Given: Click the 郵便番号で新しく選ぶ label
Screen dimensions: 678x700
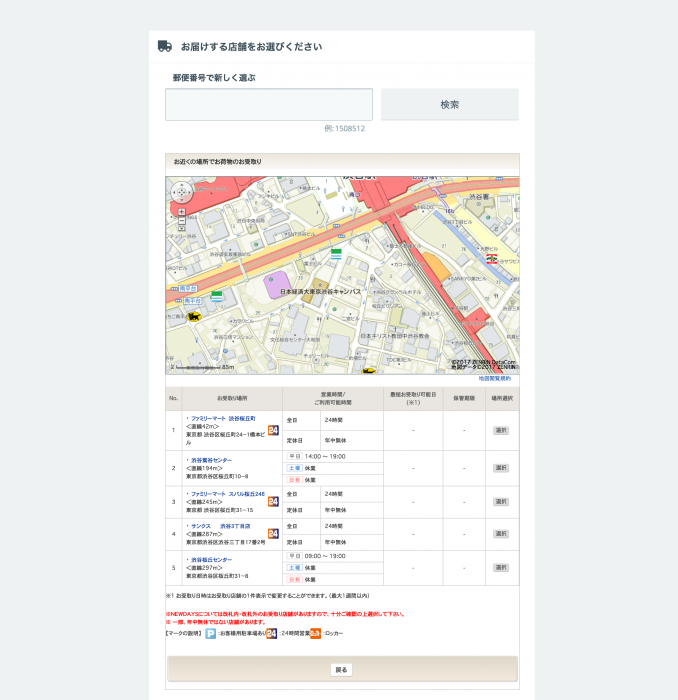Looking at the screenshot, I should 214,78.
